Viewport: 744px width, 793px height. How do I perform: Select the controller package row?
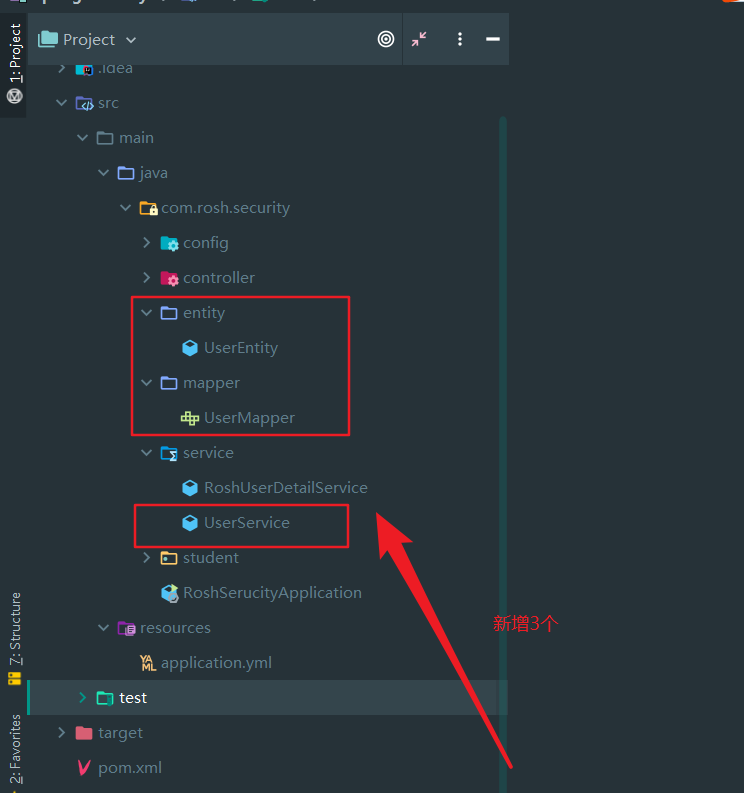click(x=268, y=278)
